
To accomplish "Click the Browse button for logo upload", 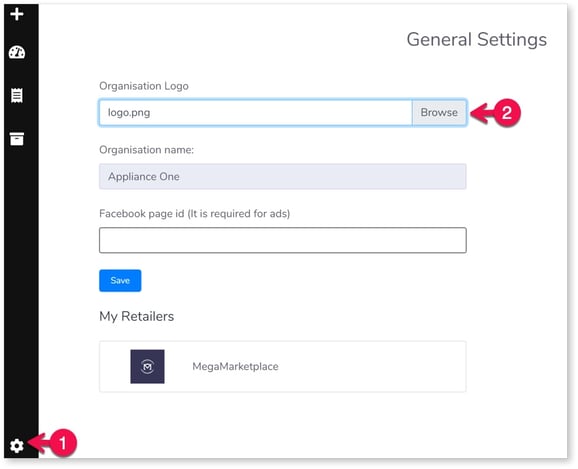I will tap(439, 112).
